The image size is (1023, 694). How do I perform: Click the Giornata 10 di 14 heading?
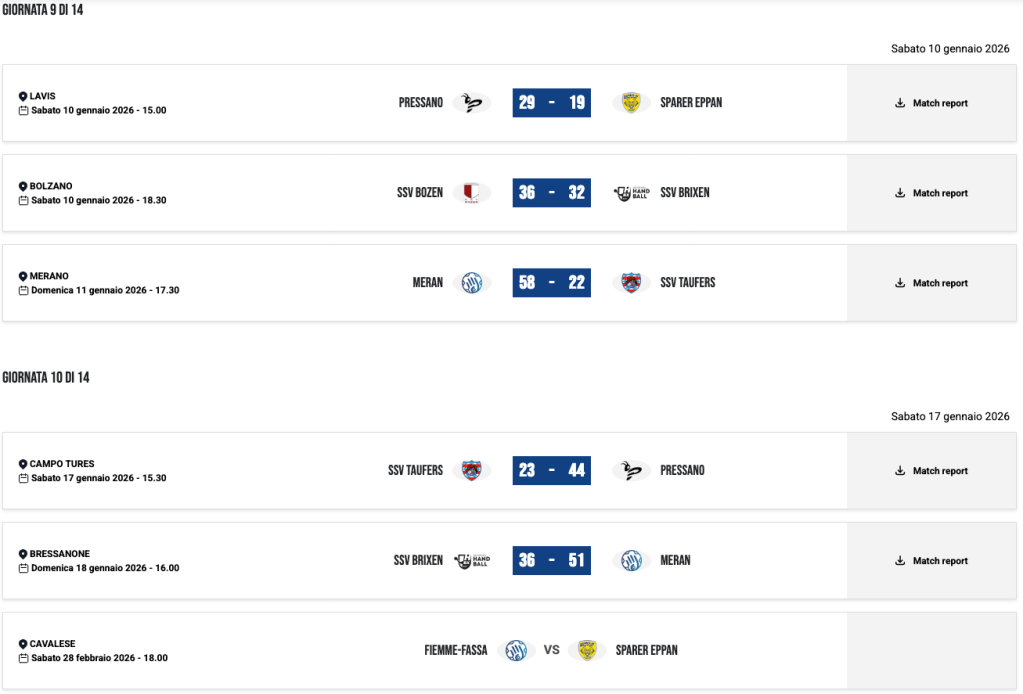46,378
